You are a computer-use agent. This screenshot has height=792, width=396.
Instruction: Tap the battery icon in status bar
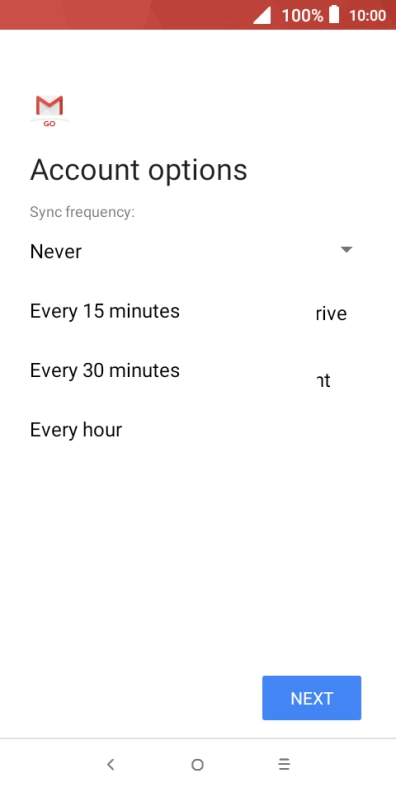334,15
